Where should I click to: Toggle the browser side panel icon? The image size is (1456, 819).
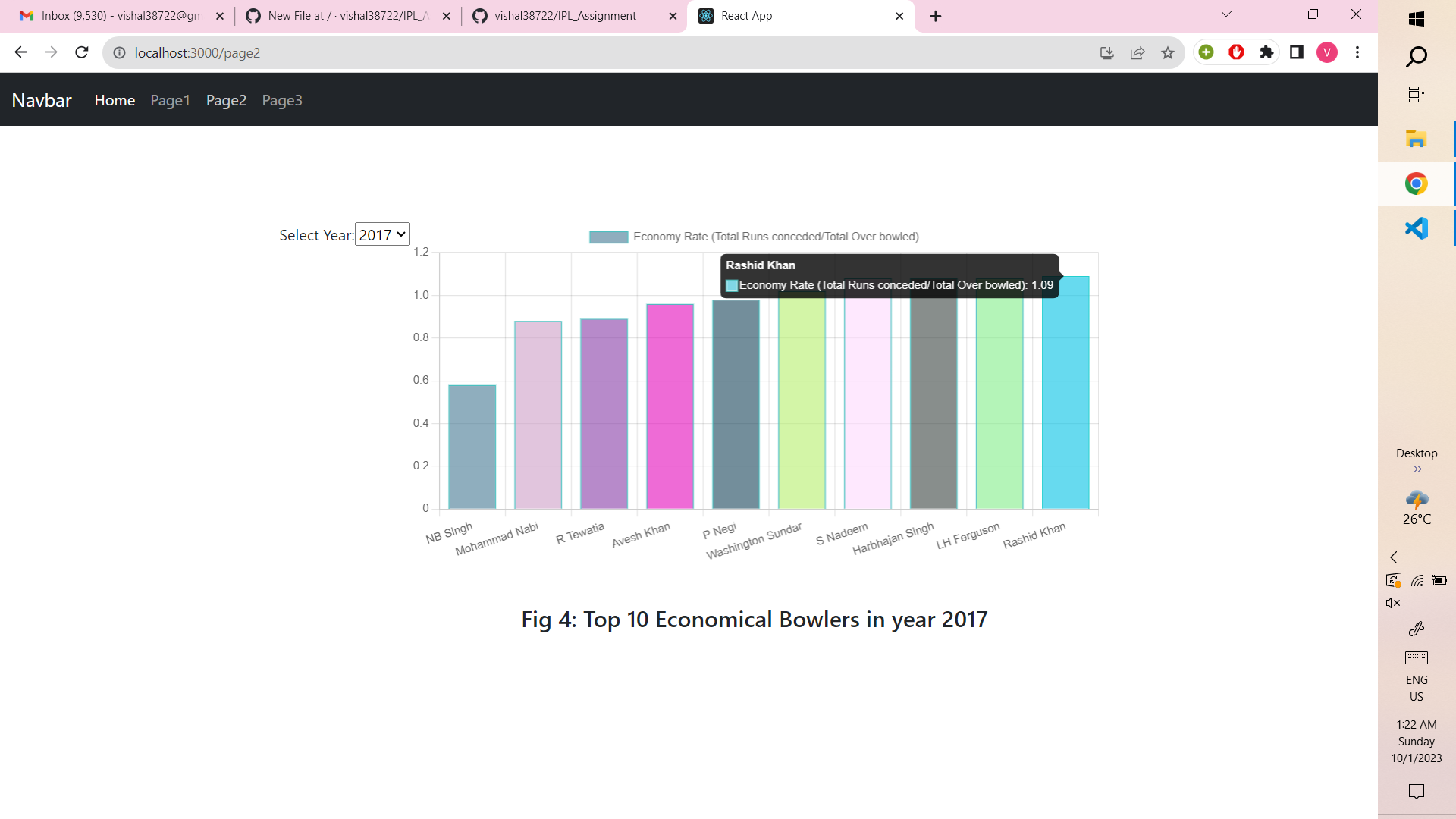(1297, 52)
